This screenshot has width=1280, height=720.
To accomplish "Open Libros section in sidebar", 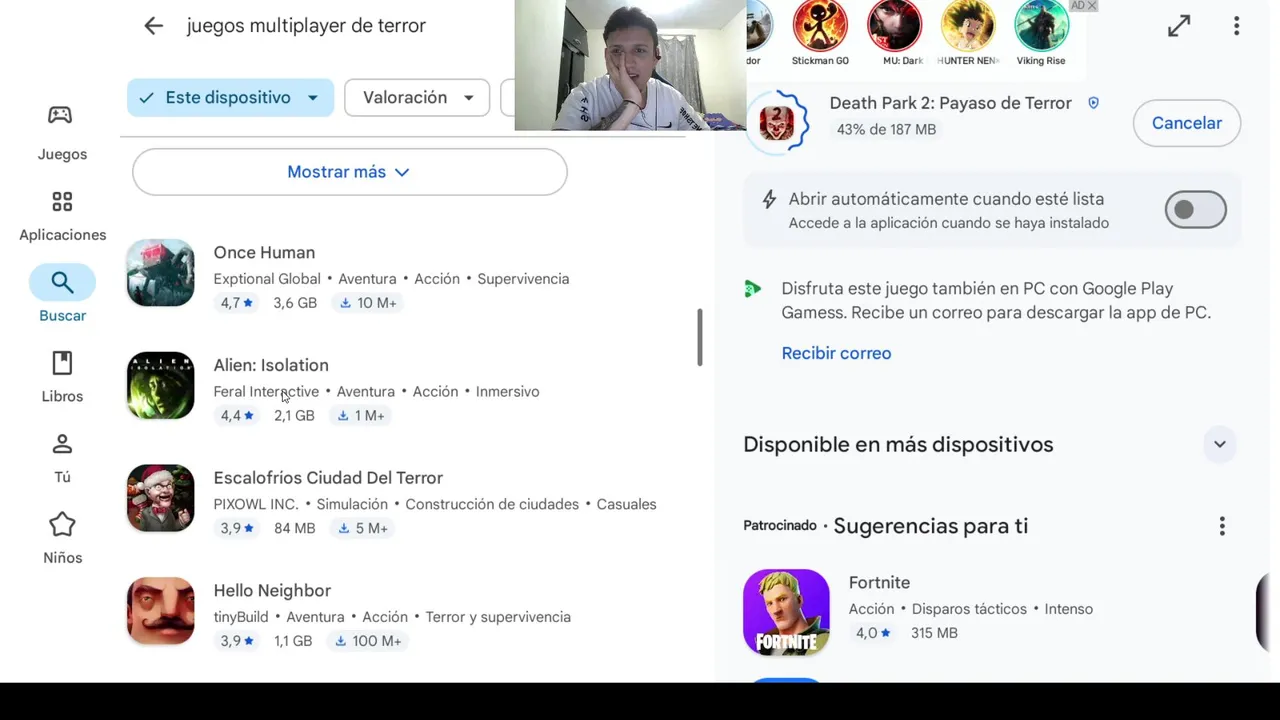I will tap(62, 377).
